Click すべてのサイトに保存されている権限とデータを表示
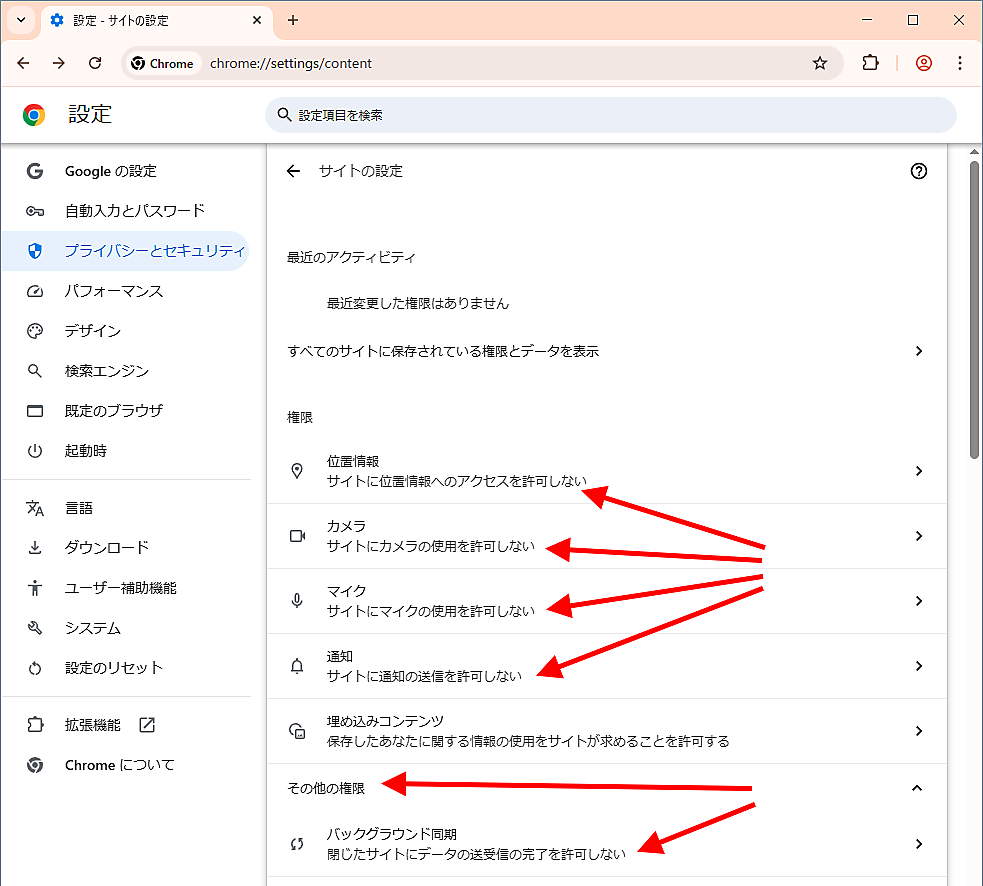The height and width of the screenshot is (886, 983). point(606,351)
